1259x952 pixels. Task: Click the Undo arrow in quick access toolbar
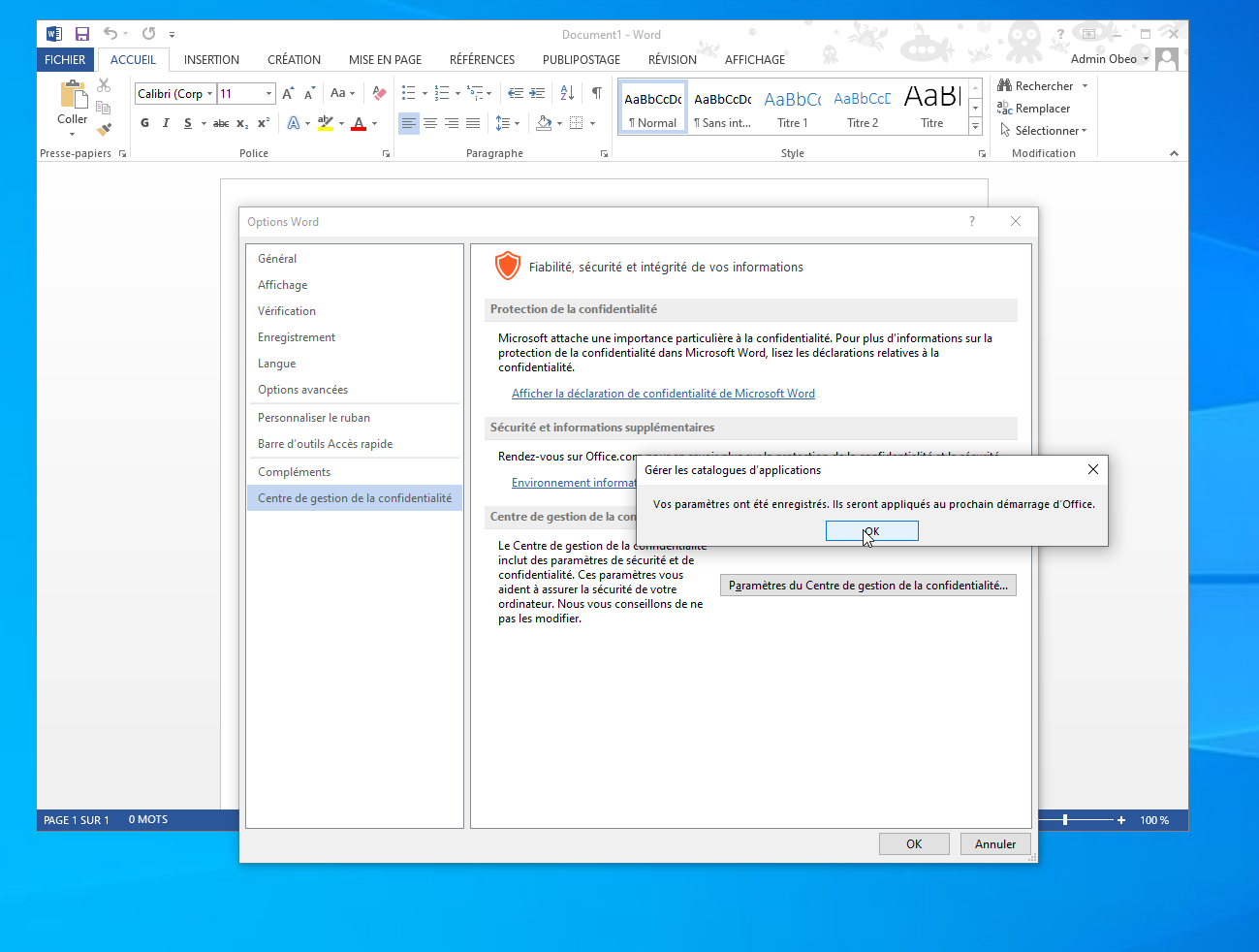pos(110,34)
